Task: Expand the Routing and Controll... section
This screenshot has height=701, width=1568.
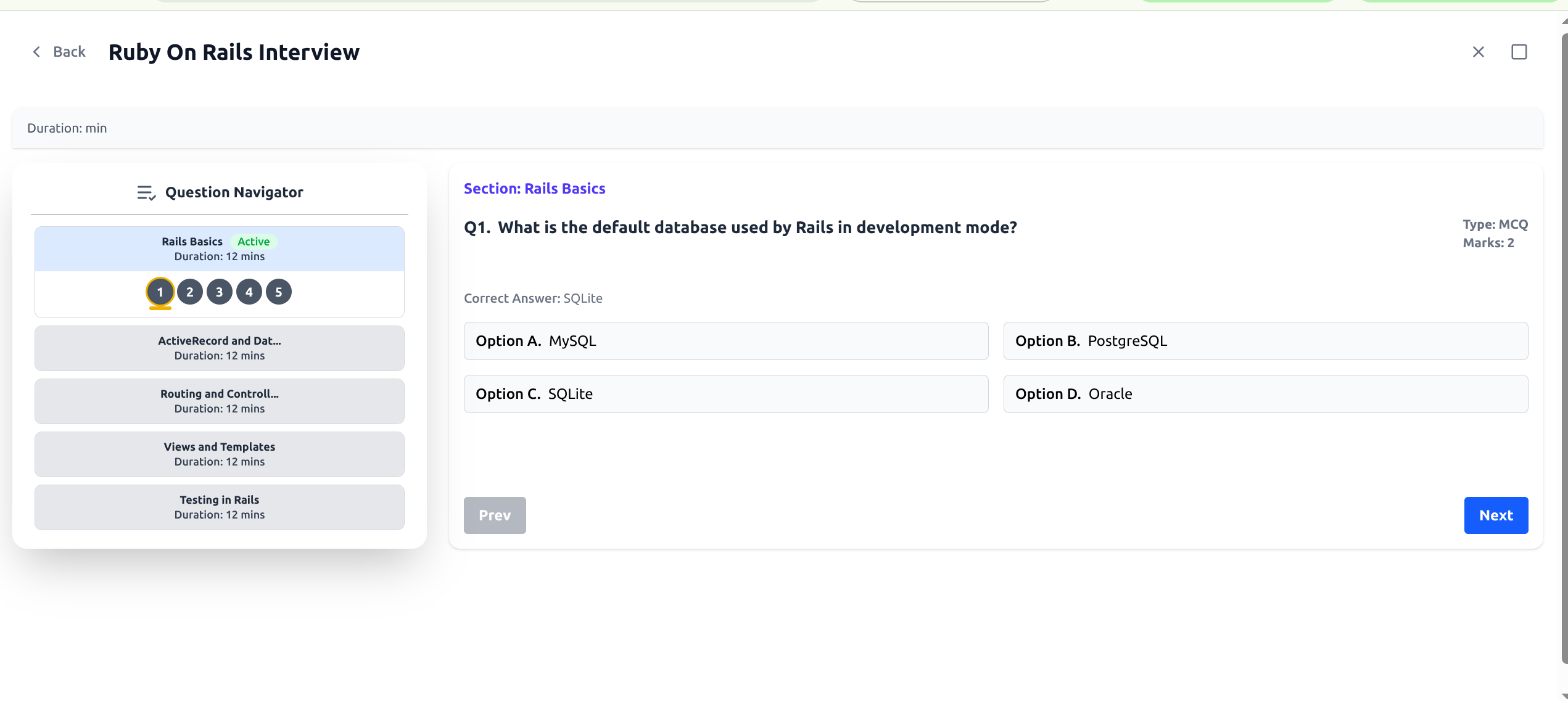Action: click(219, 401)
